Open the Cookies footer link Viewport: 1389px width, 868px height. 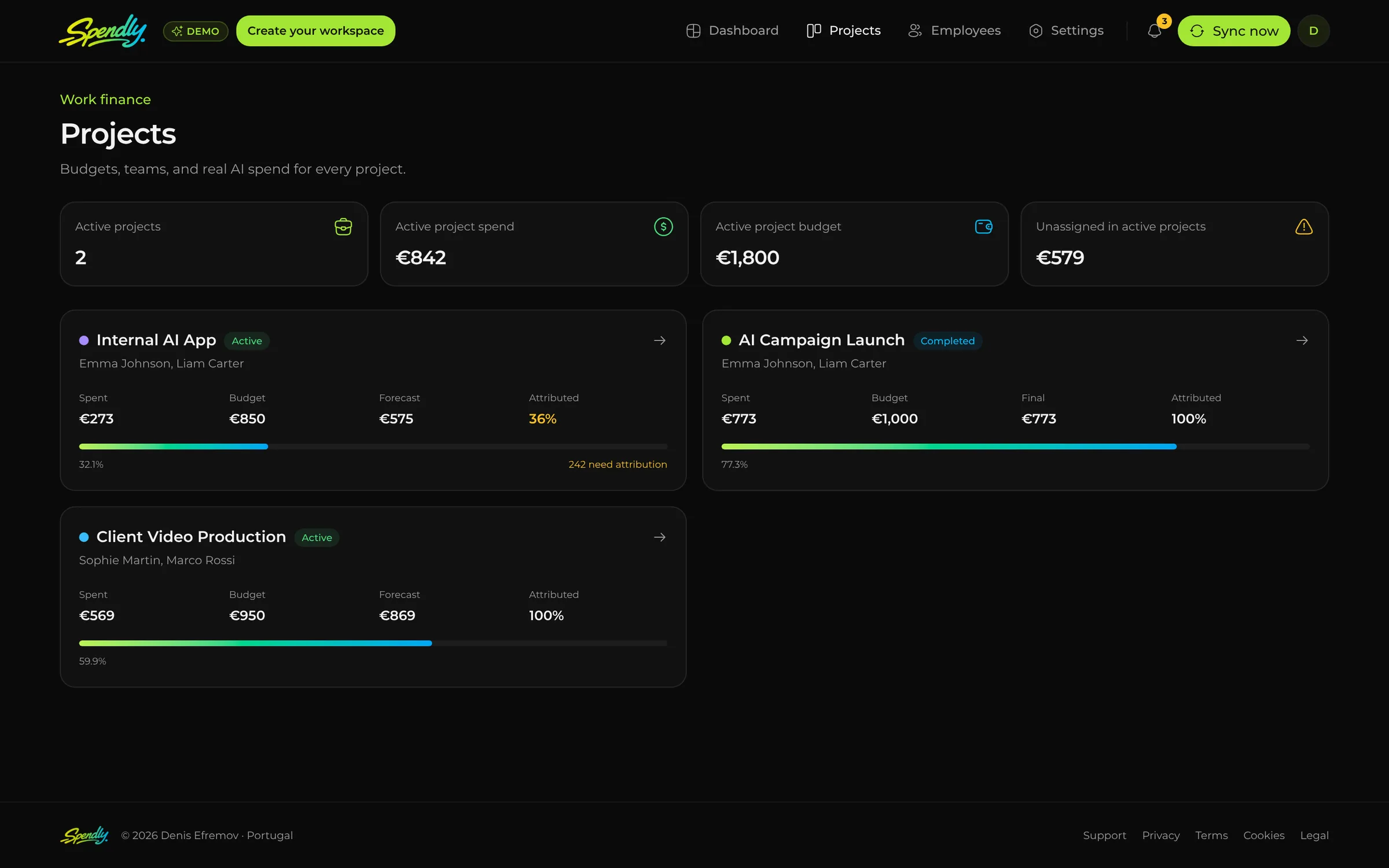[x=1263, y=835]
